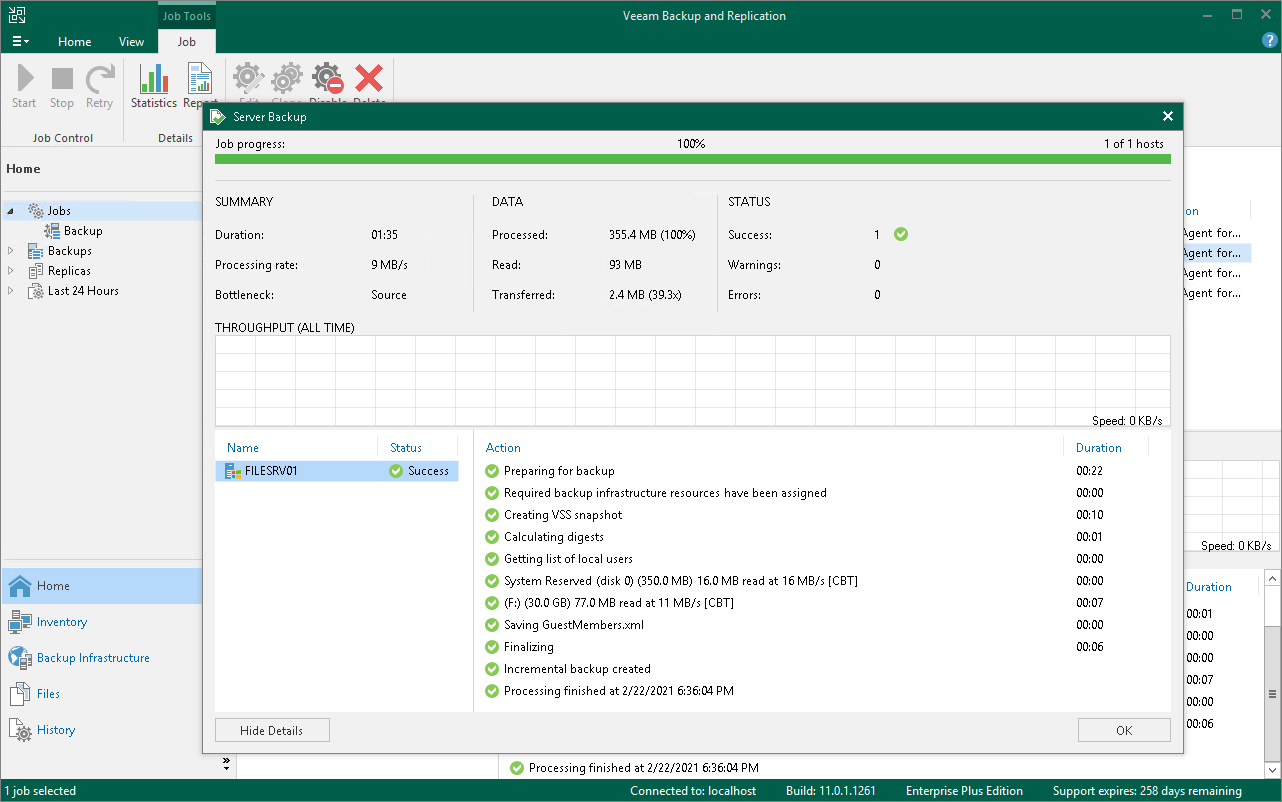This screenshot has height=802, width=1282.
Task: Click 'Processing finished' row in Server Backup dialog
Action: [619, 691]
